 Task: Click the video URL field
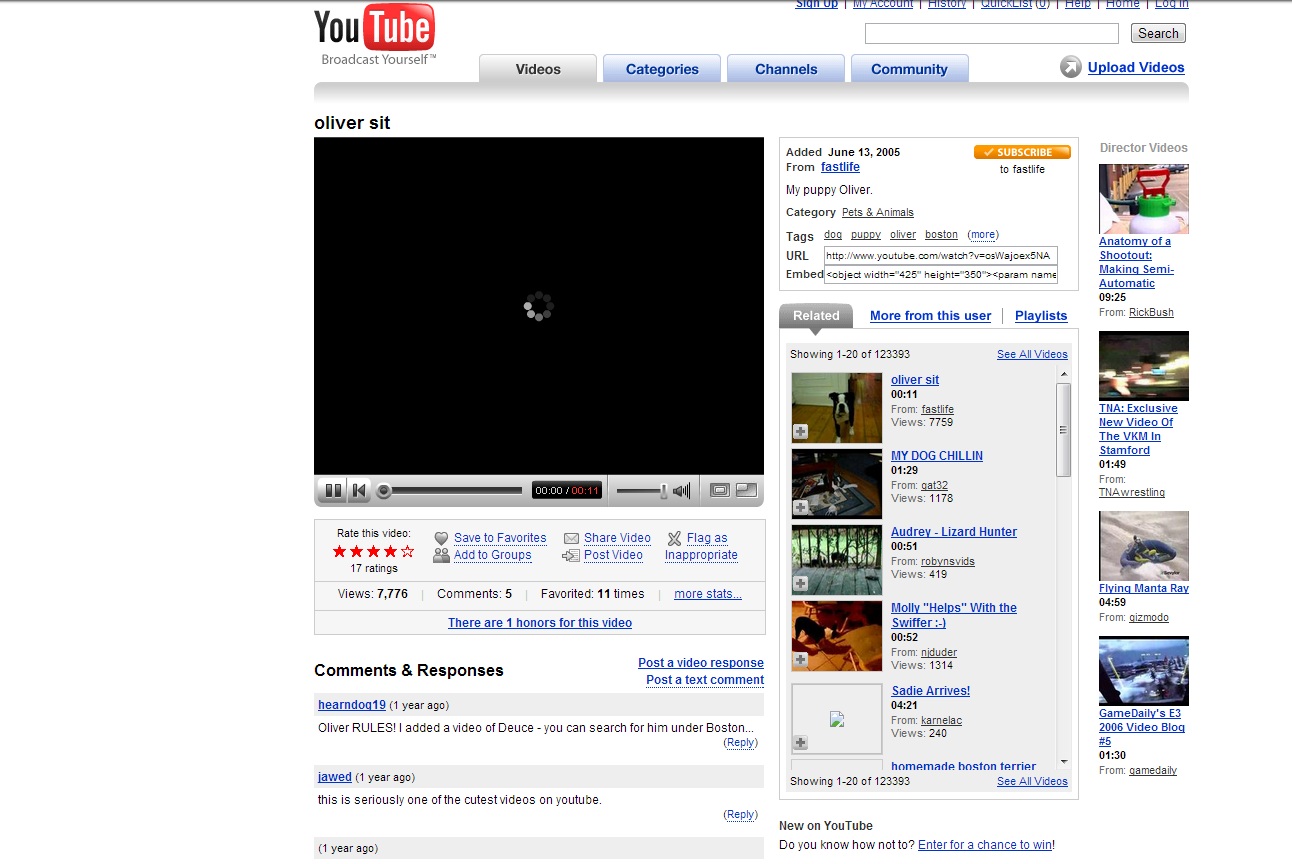[x=940, y=255]
